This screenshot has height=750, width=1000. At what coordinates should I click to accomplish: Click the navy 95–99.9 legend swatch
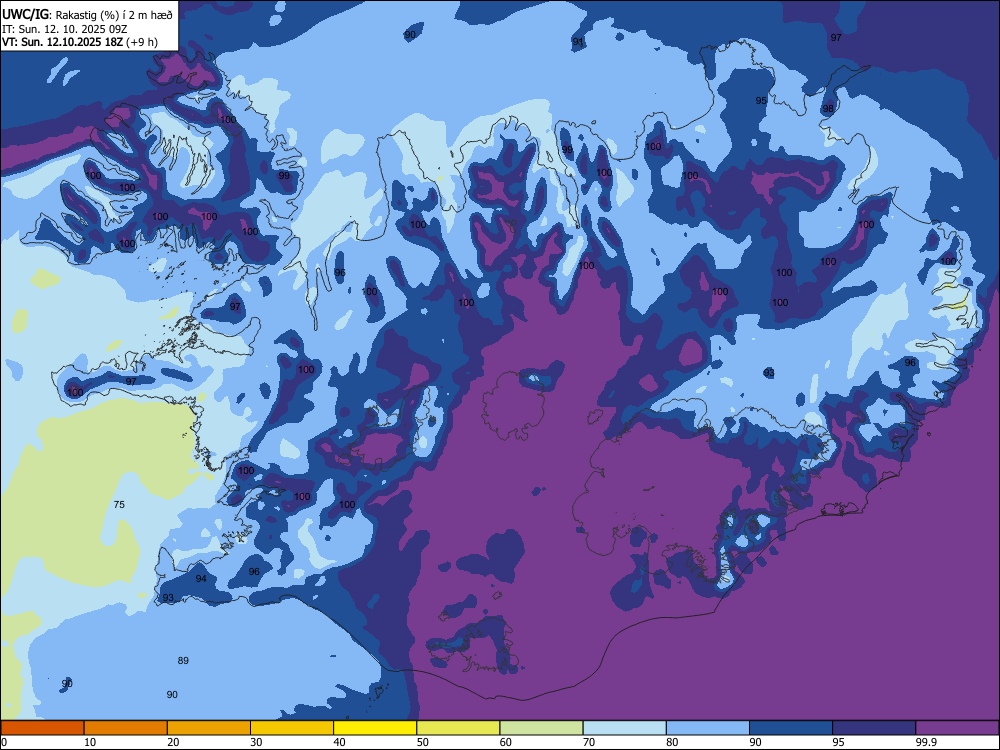(874, 728)
